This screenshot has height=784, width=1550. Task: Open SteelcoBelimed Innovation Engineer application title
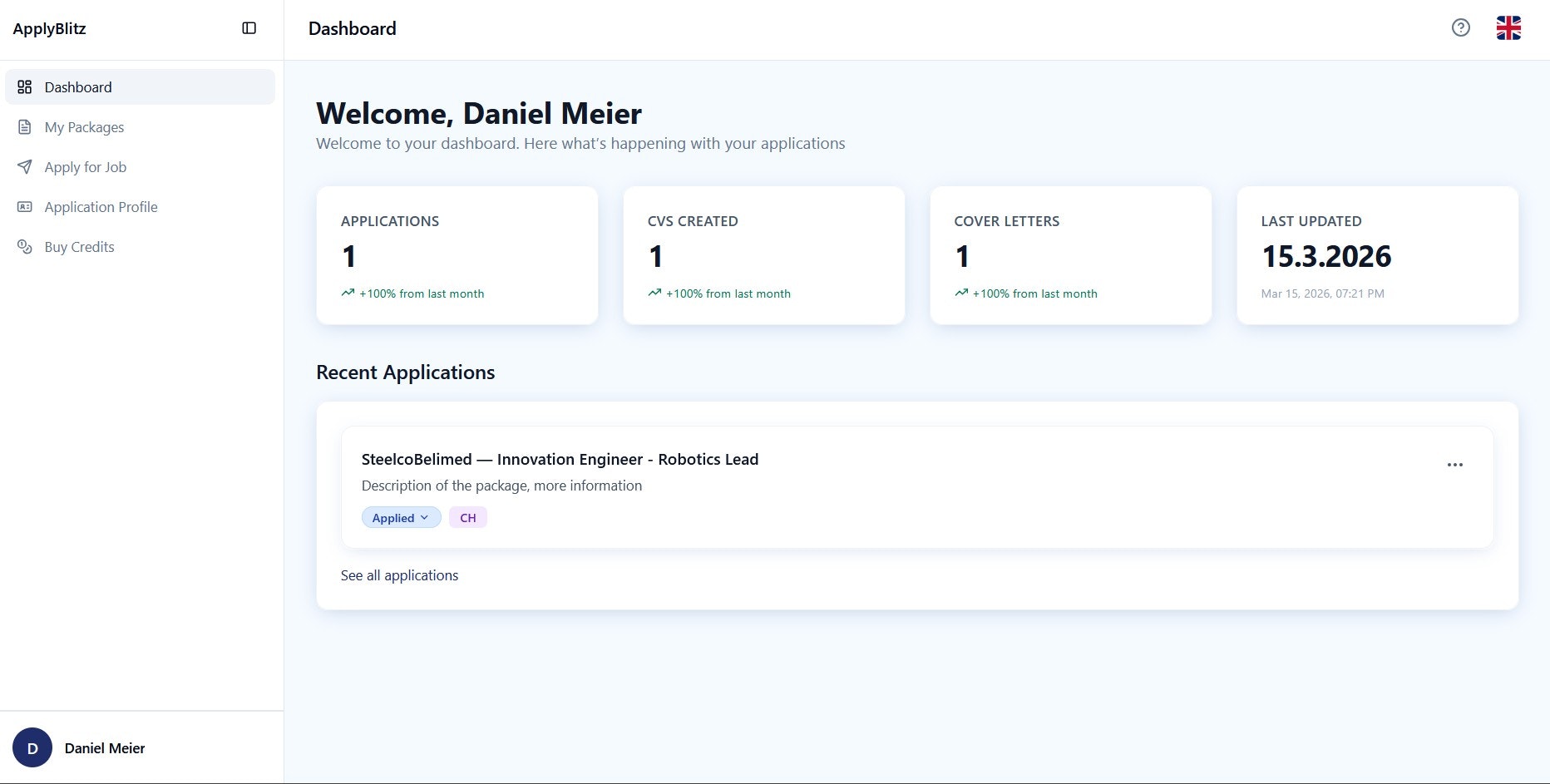click(560, 459)
